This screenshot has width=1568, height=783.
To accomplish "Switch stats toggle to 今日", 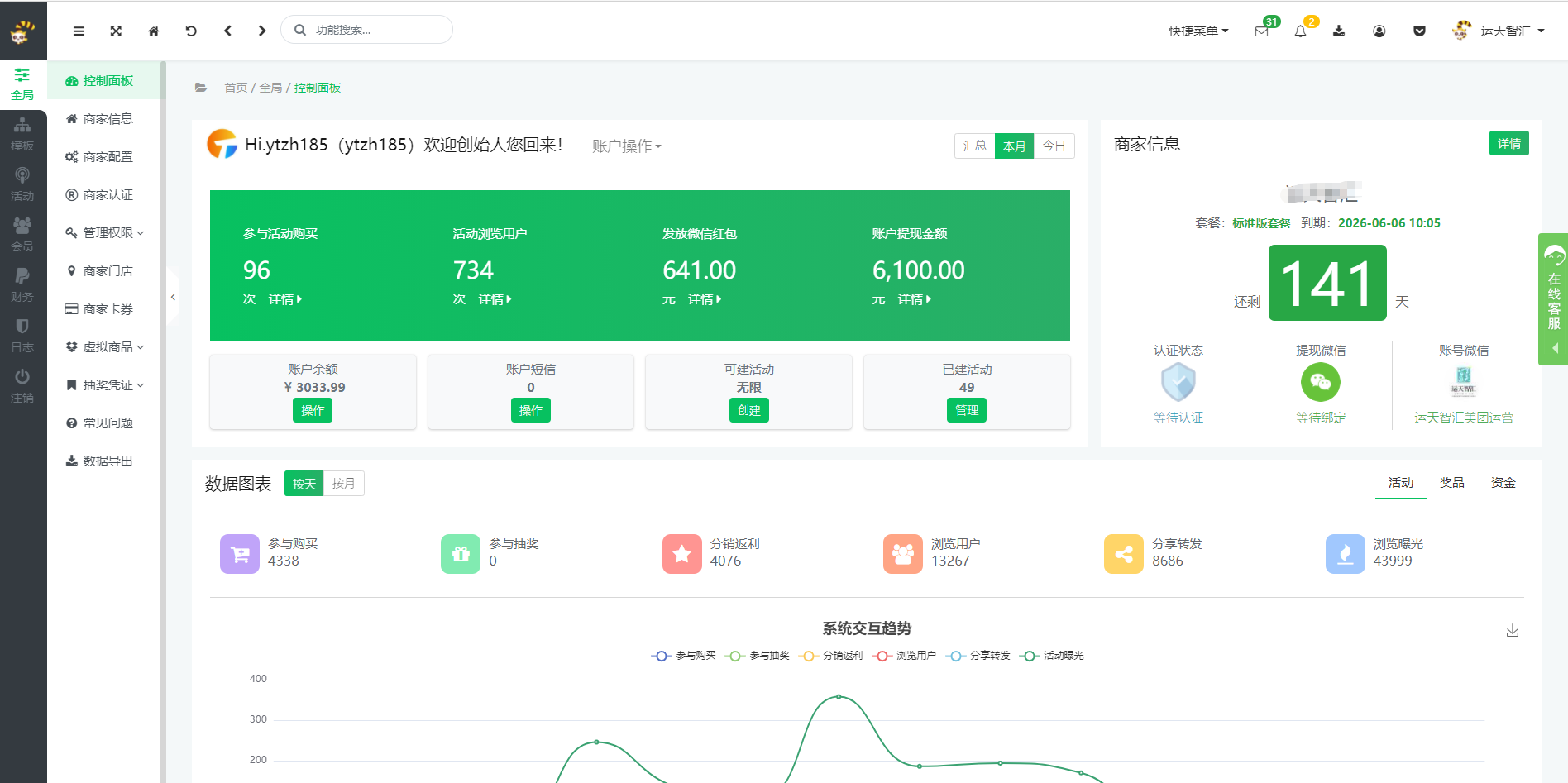I will tap(1054, 146).
